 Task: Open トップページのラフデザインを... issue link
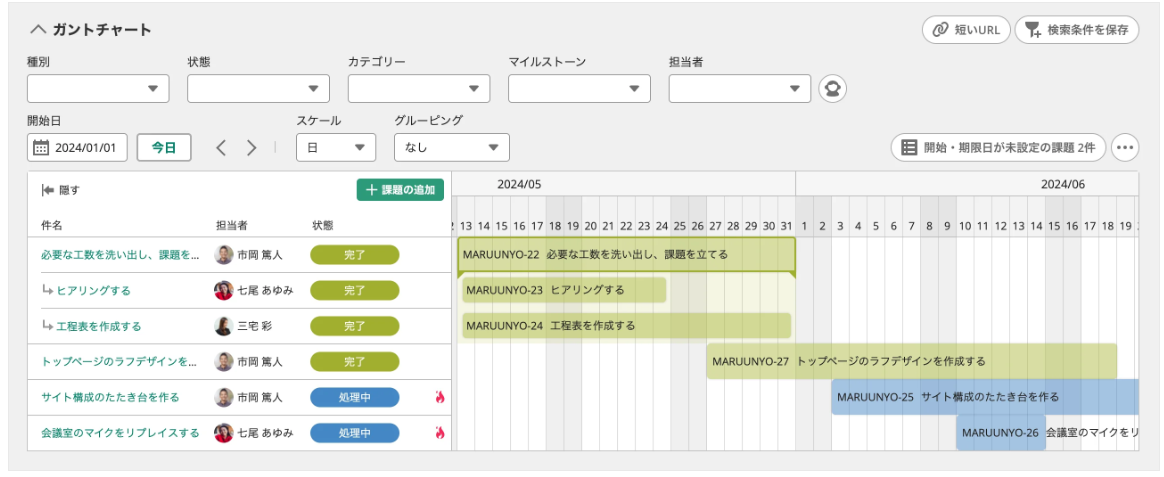[x=118, y=361]
